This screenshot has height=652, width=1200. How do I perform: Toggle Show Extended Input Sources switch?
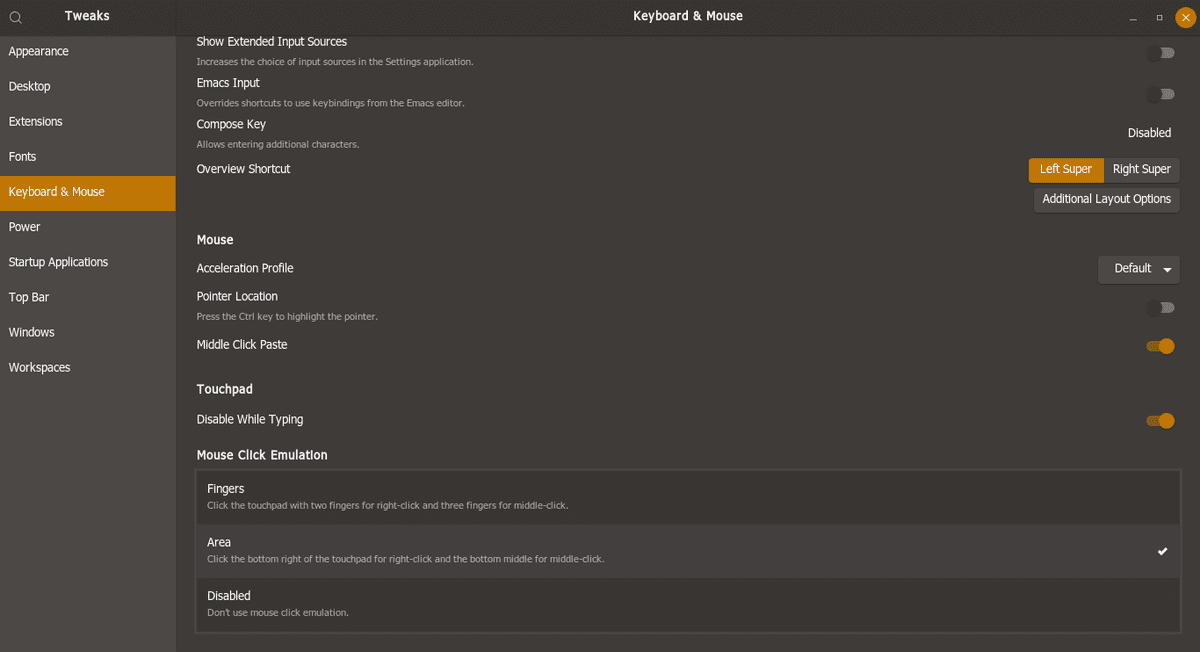(1160, 53)
